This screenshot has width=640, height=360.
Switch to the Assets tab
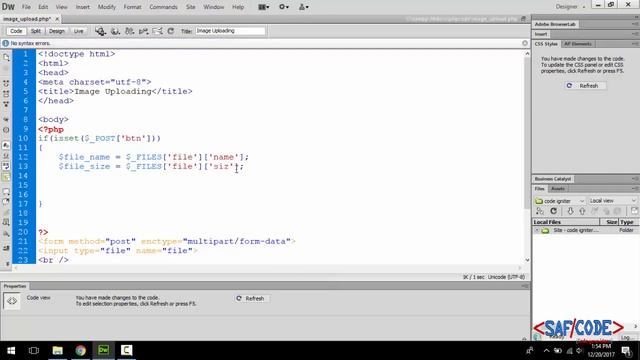point(558,189)
